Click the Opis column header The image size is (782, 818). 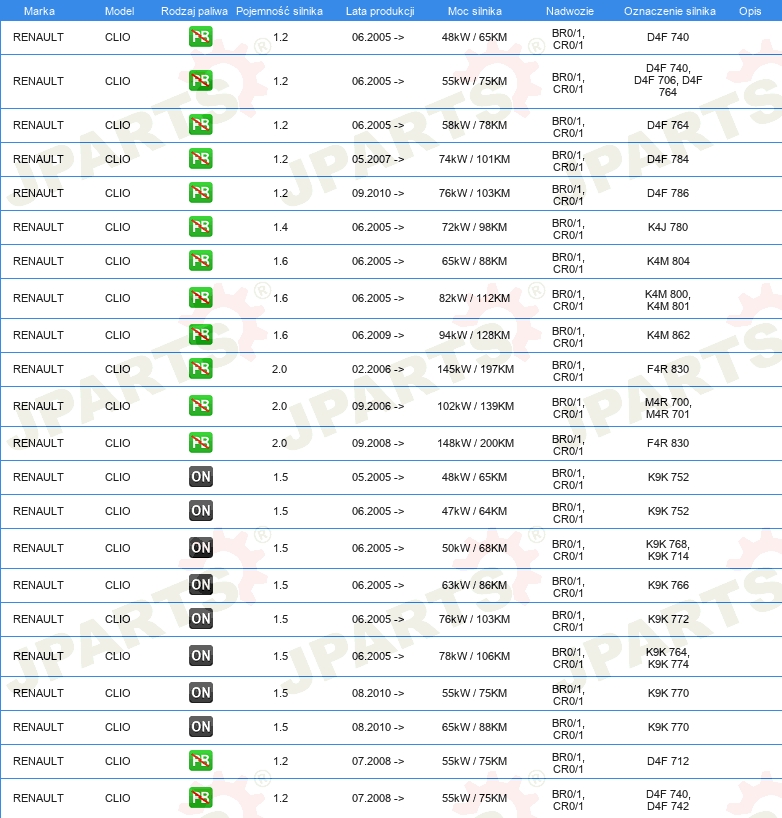tap(750, 11)
